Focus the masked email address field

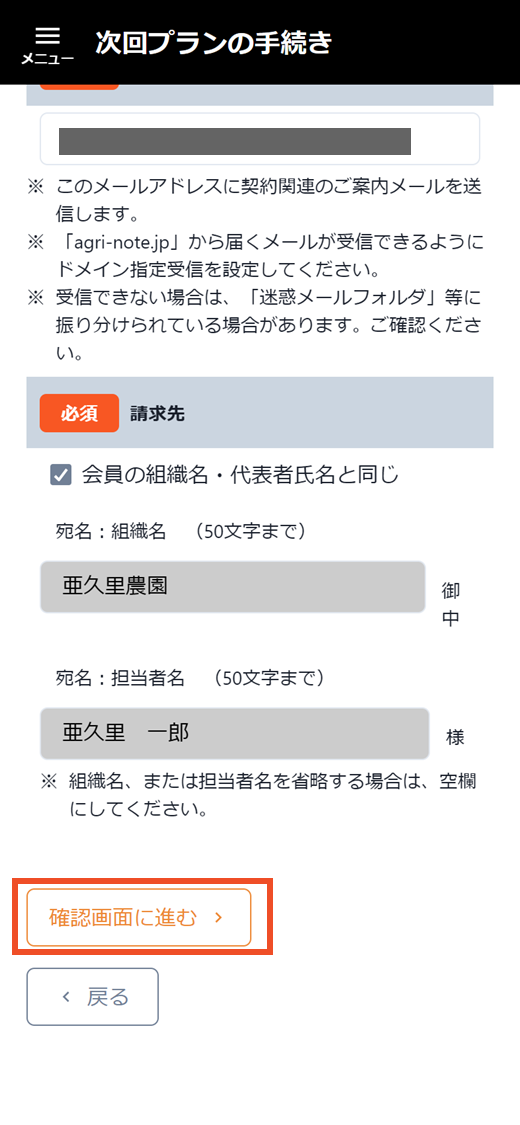[x=260, y=139]
